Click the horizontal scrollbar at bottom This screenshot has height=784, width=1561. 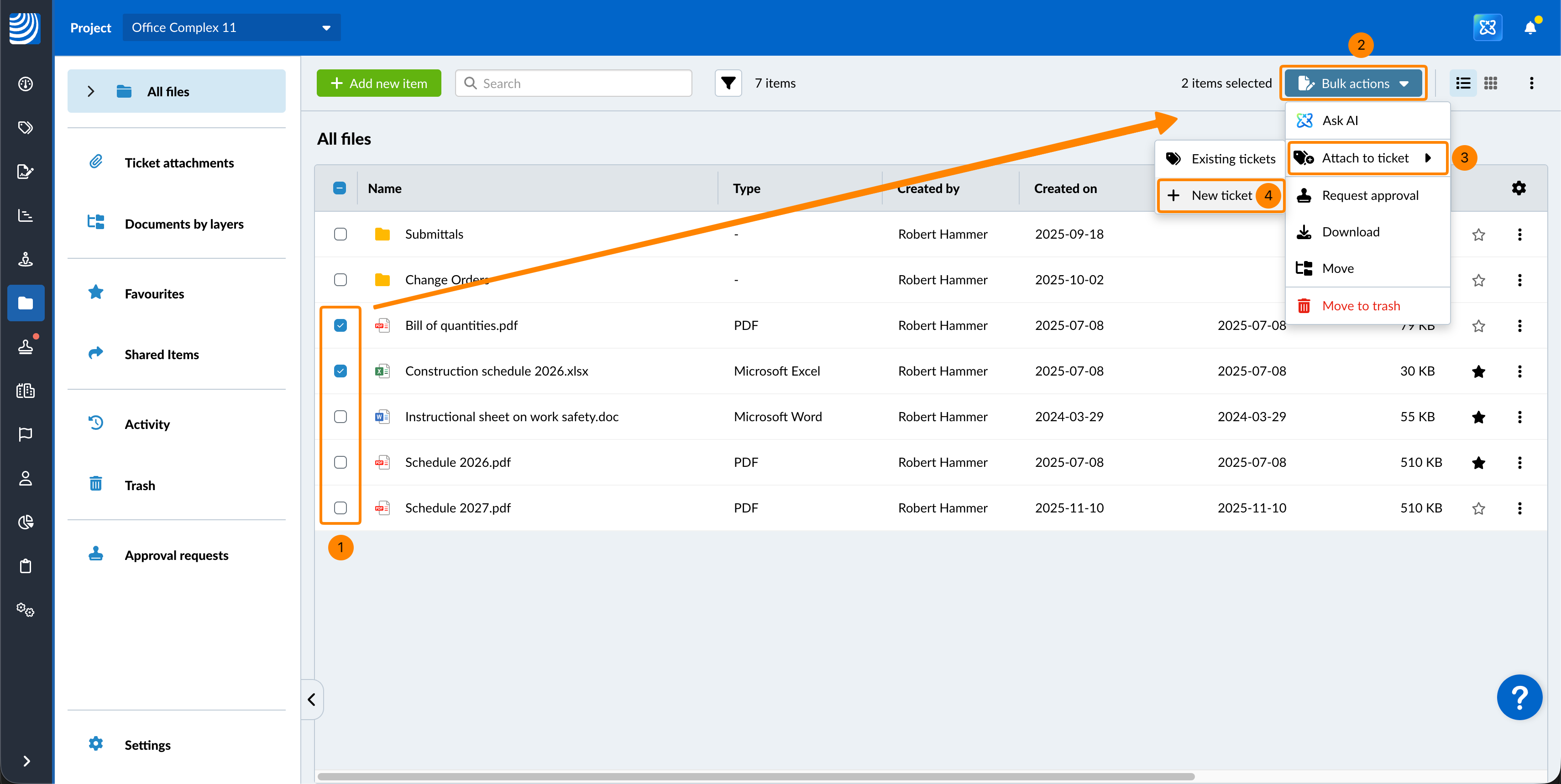coord(755,776)
